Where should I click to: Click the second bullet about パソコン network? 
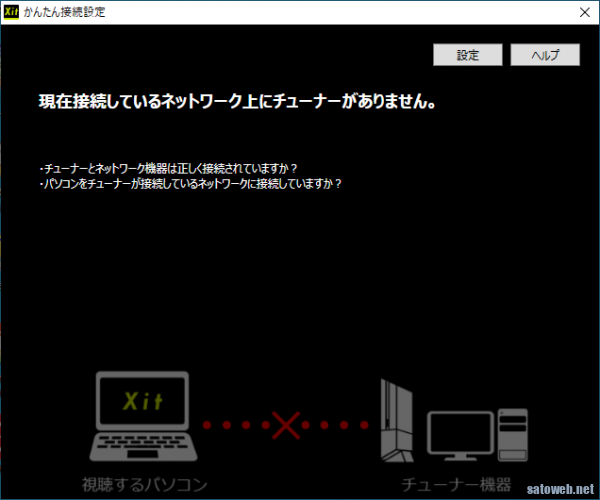(187, 183)
